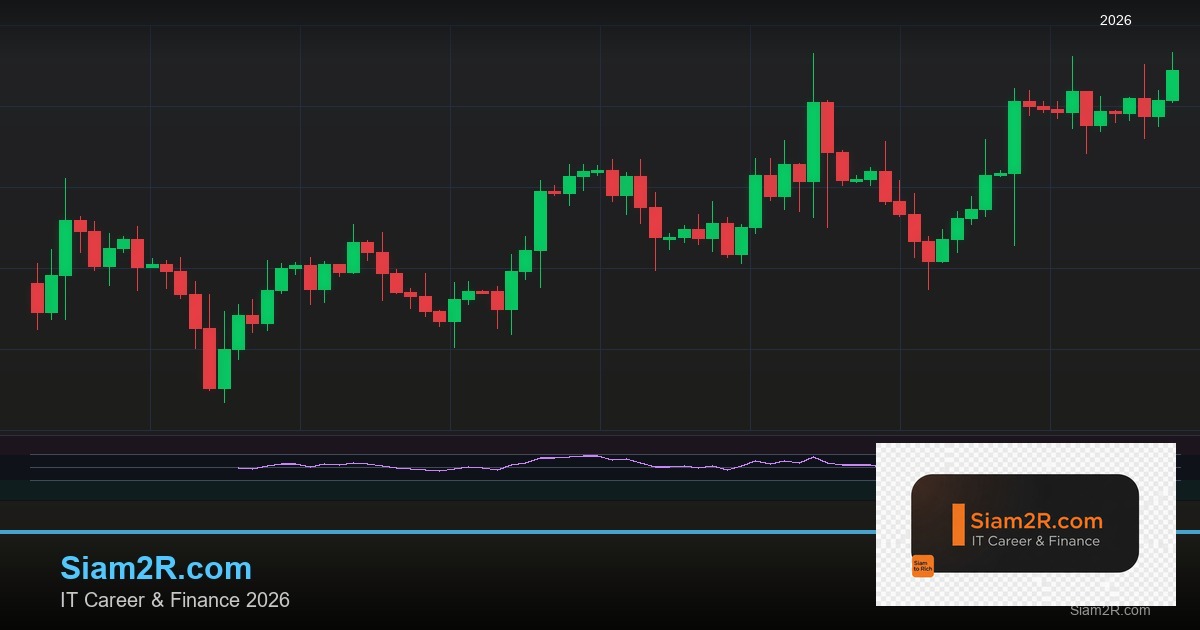Select the first red candle at far left
Screen dimensions: 1200x630
tap(37, 298)
